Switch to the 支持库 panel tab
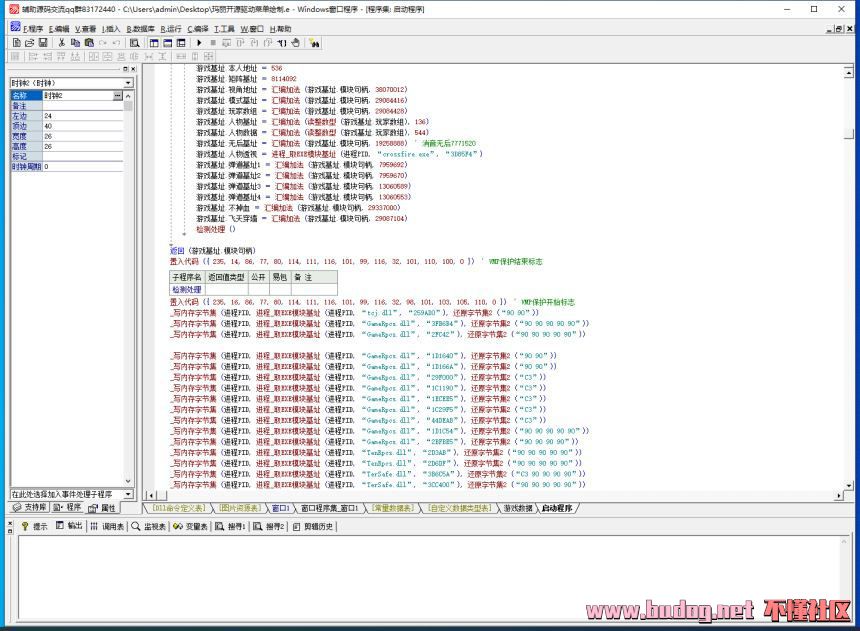 coord(30,508)
